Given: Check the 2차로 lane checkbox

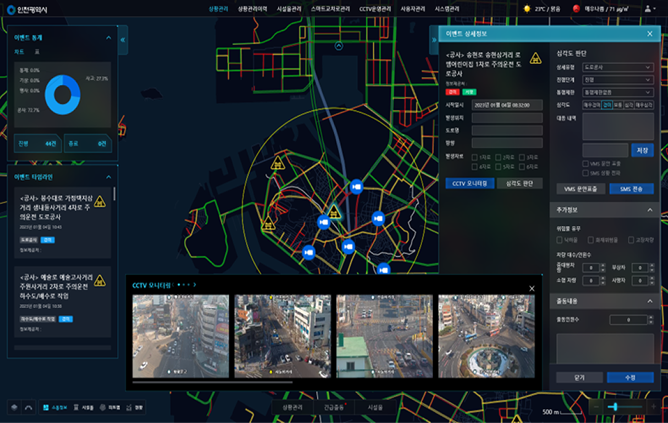Looking at the screenshot, I should pyautogui.click(x=498, y=157).
